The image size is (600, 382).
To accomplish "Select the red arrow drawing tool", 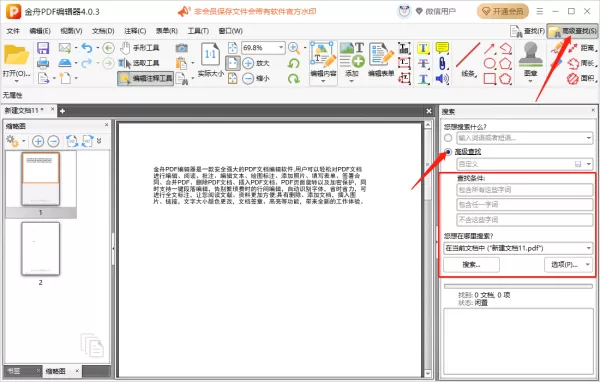I will [x=489, y=48].
